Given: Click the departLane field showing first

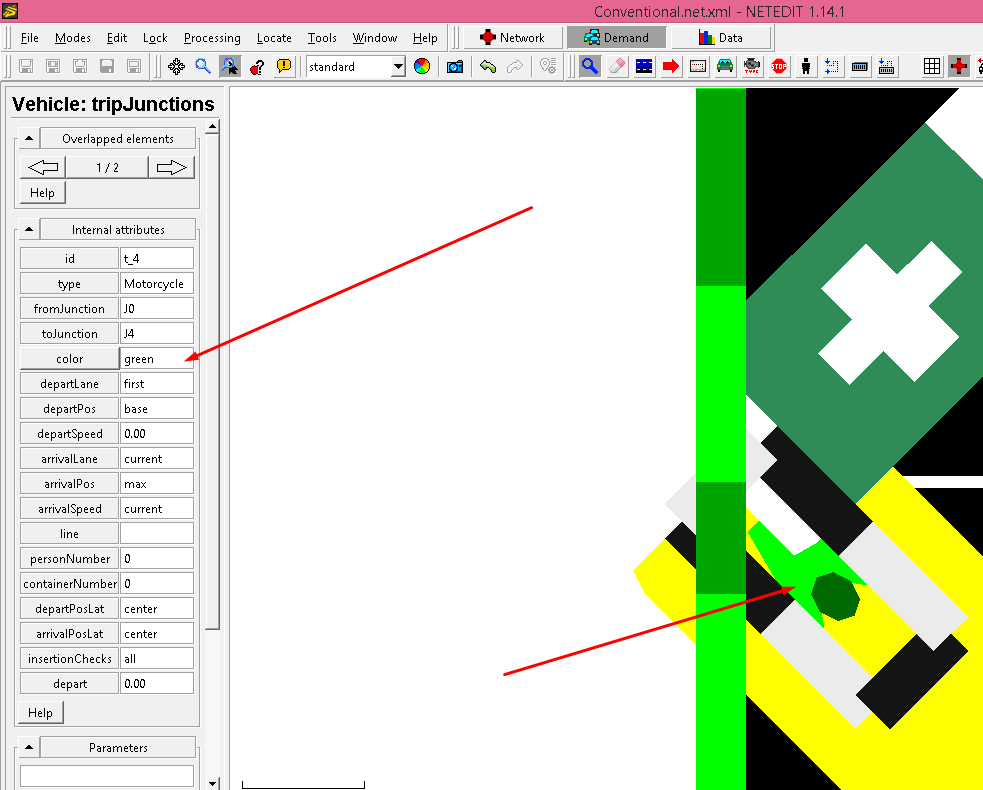Looking at the screenshot, I should (x=157, y=383).
